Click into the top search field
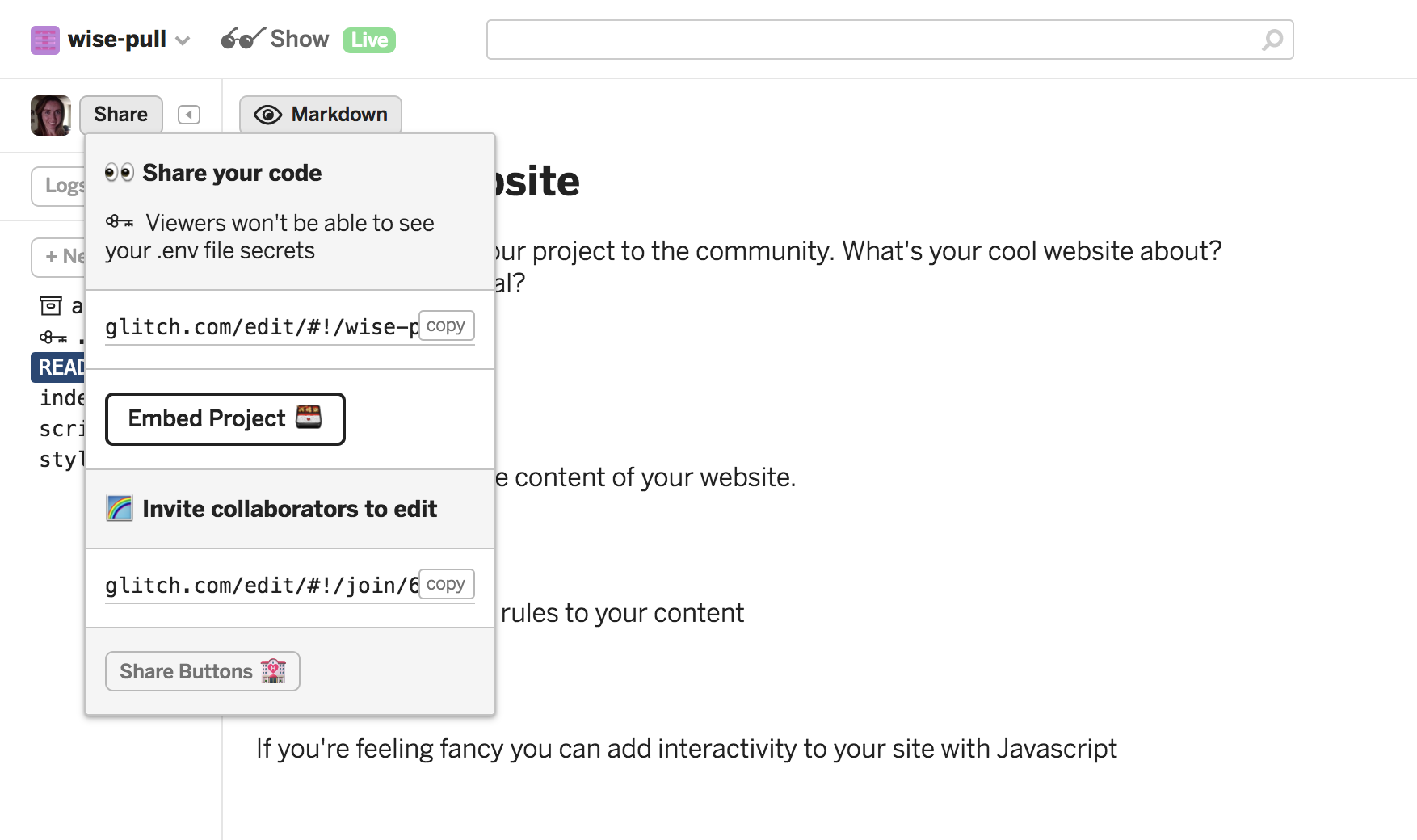 [889, 40]
